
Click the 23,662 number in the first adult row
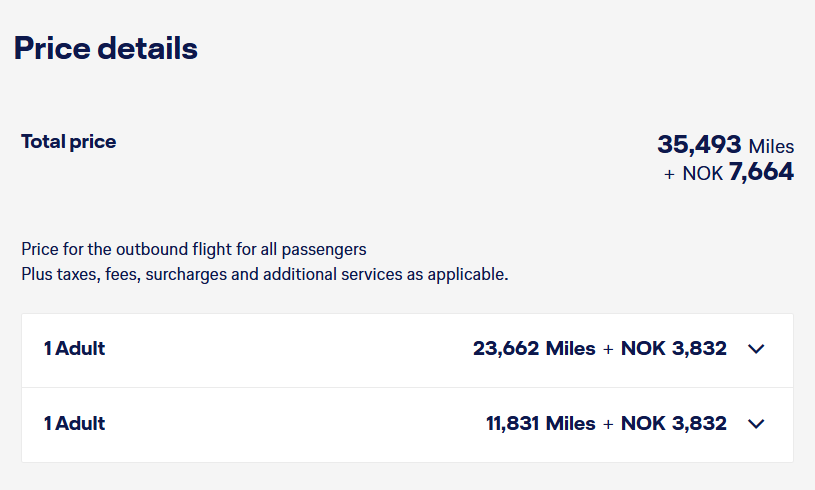[506, 349]
